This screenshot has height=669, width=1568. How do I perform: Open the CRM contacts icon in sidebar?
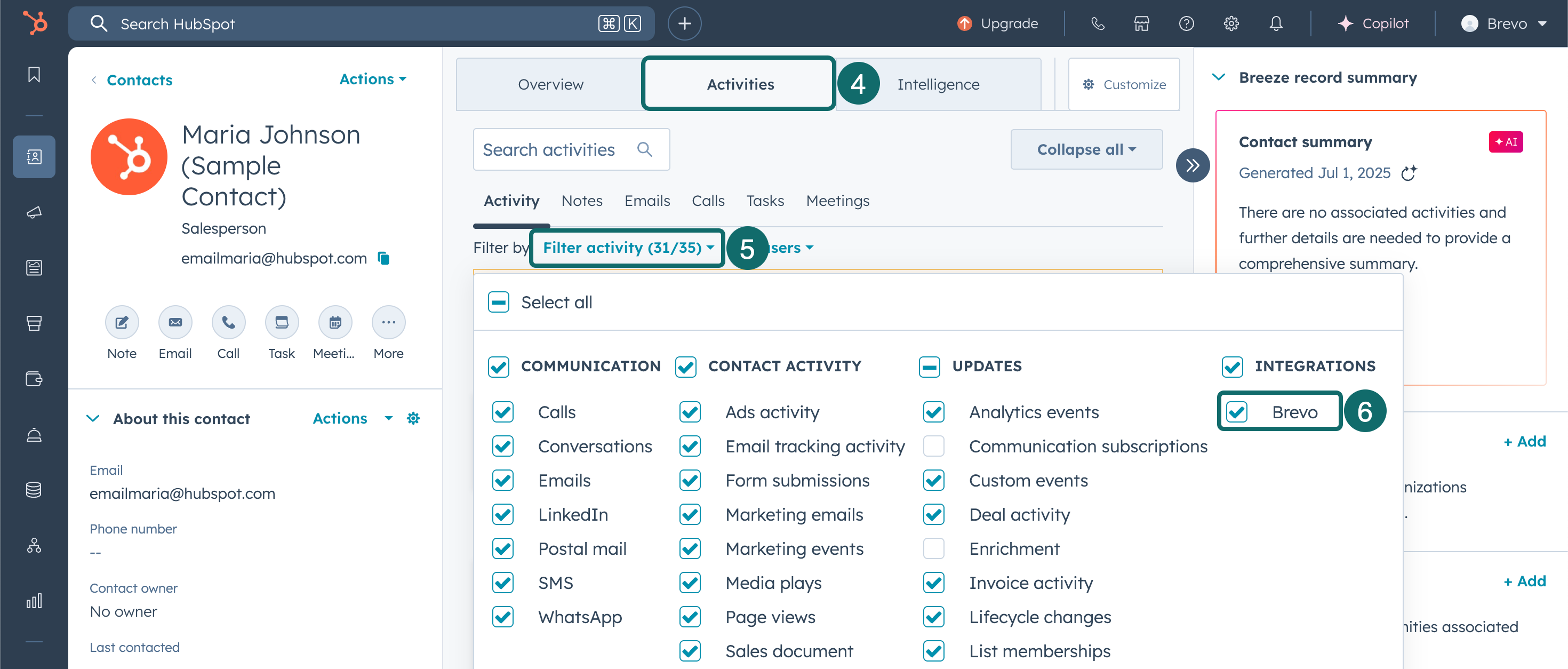(34, 156)
